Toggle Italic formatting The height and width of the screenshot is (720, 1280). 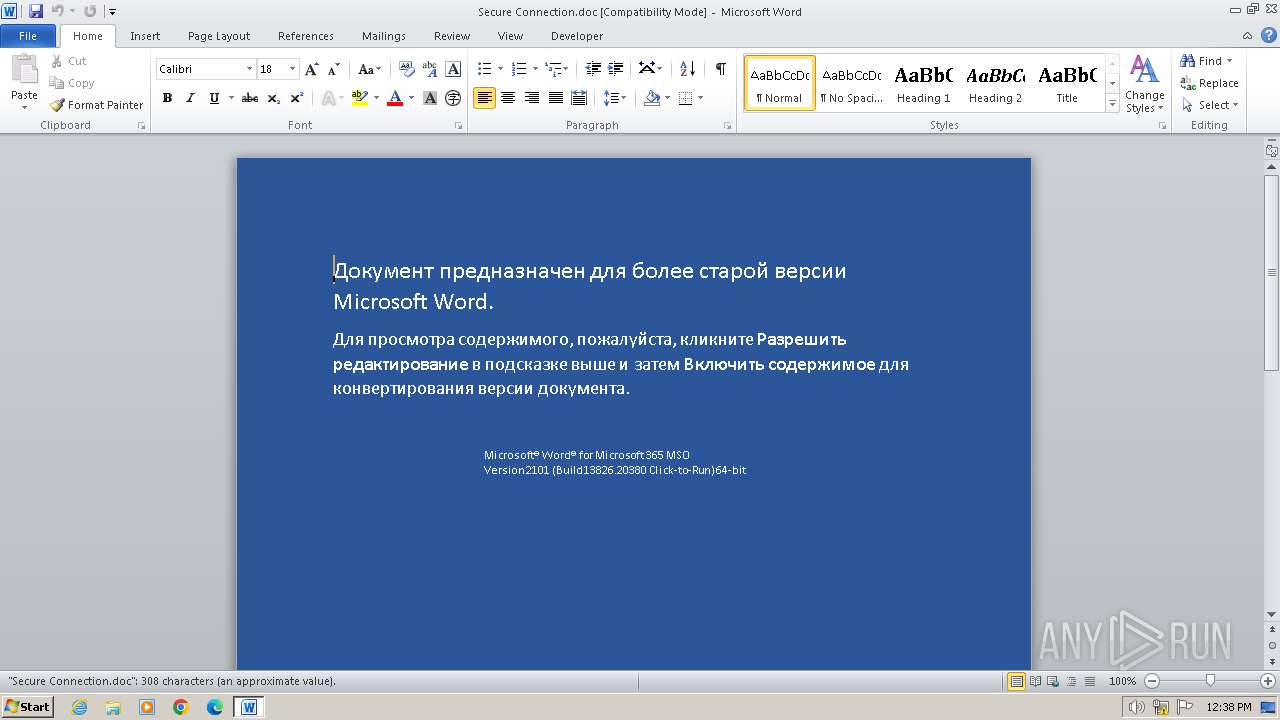click(x=190, y=98)
